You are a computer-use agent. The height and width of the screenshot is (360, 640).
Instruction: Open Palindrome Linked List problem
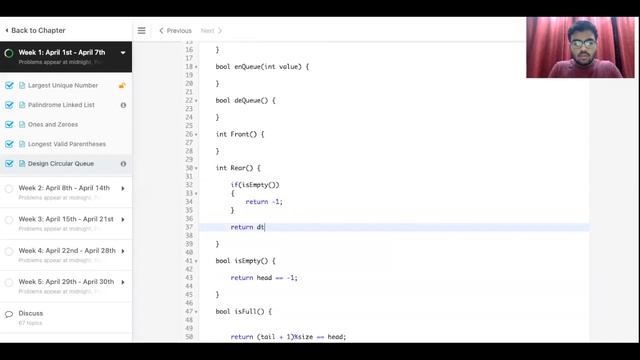[x=61, y=105]
